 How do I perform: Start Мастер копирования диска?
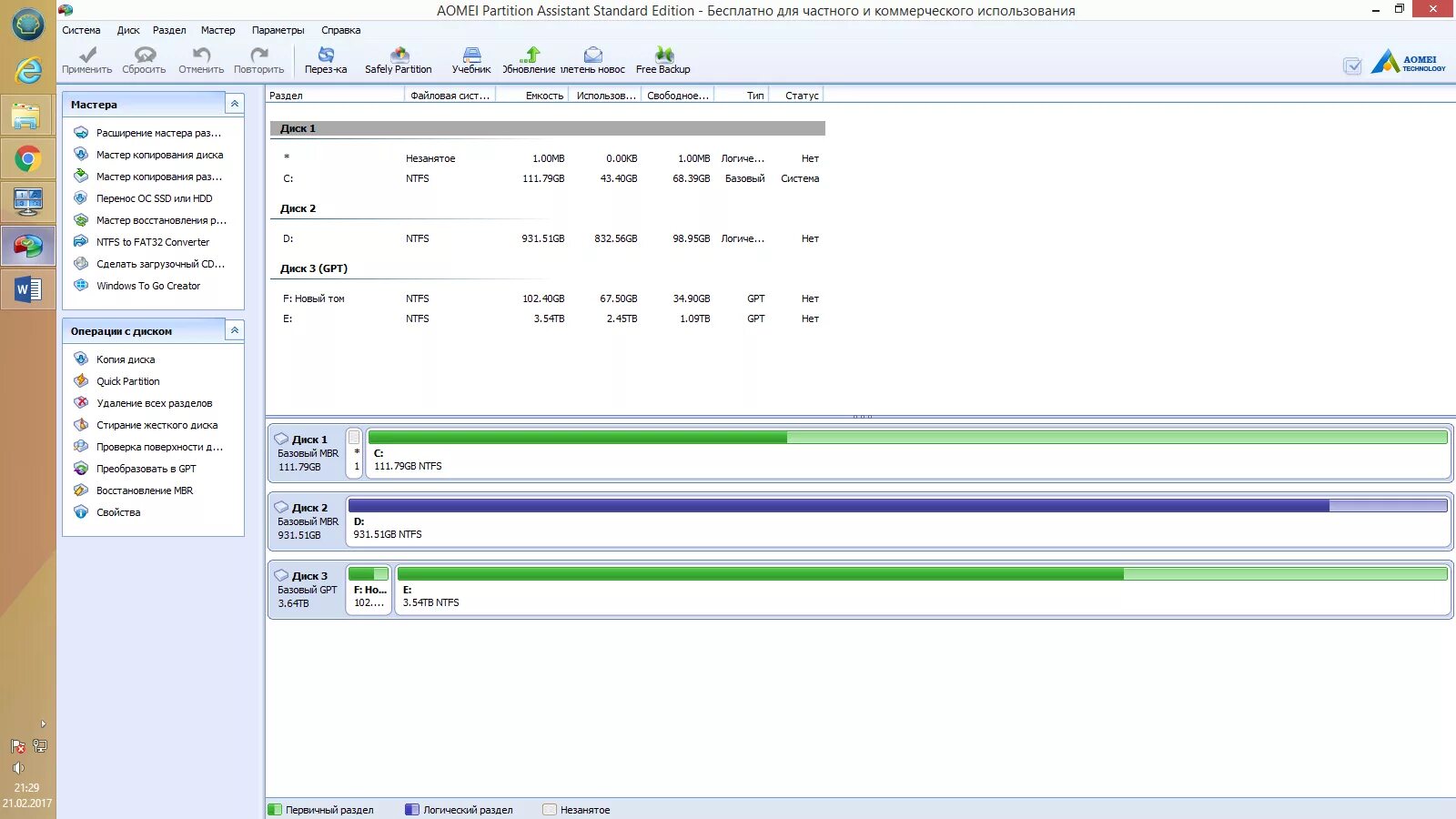pos(159,155)
